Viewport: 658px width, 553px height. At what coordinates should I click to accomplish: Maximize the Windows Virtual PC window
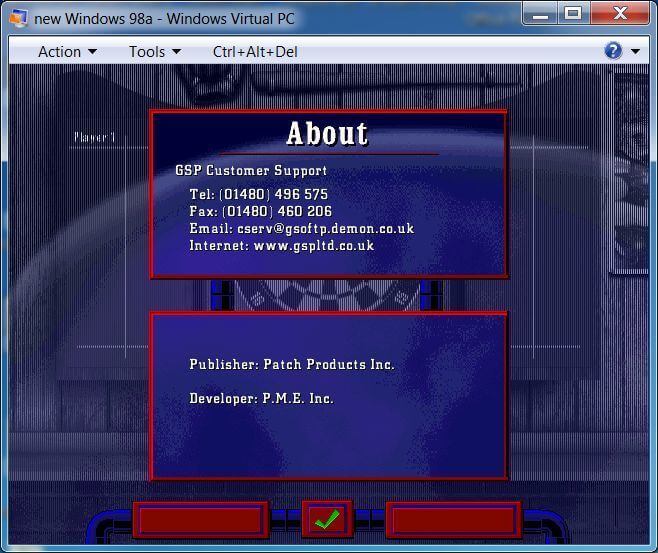point(573,14)
